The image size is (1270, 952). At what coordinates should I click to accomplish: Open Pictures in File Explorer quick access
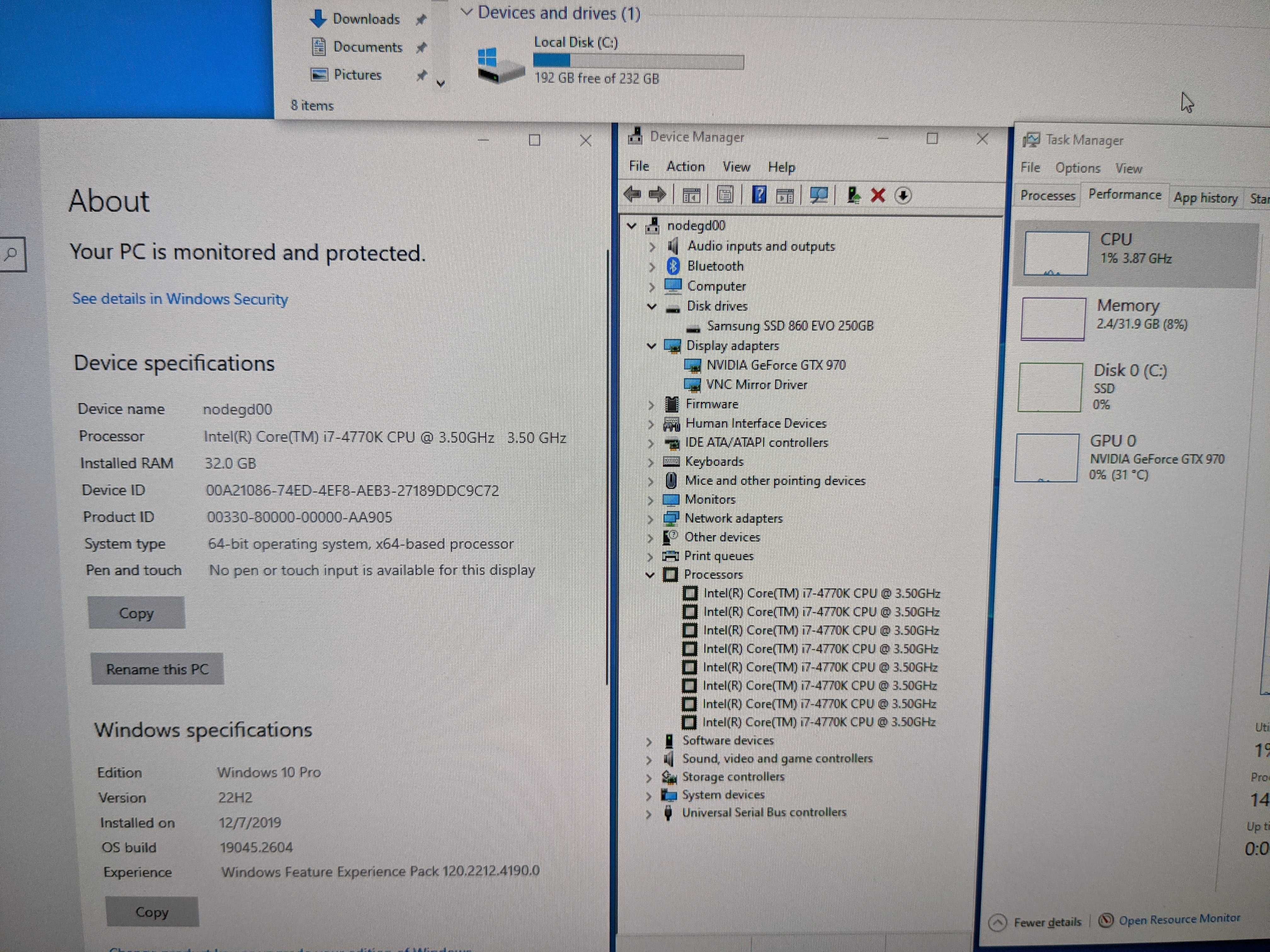pos(357,75)
